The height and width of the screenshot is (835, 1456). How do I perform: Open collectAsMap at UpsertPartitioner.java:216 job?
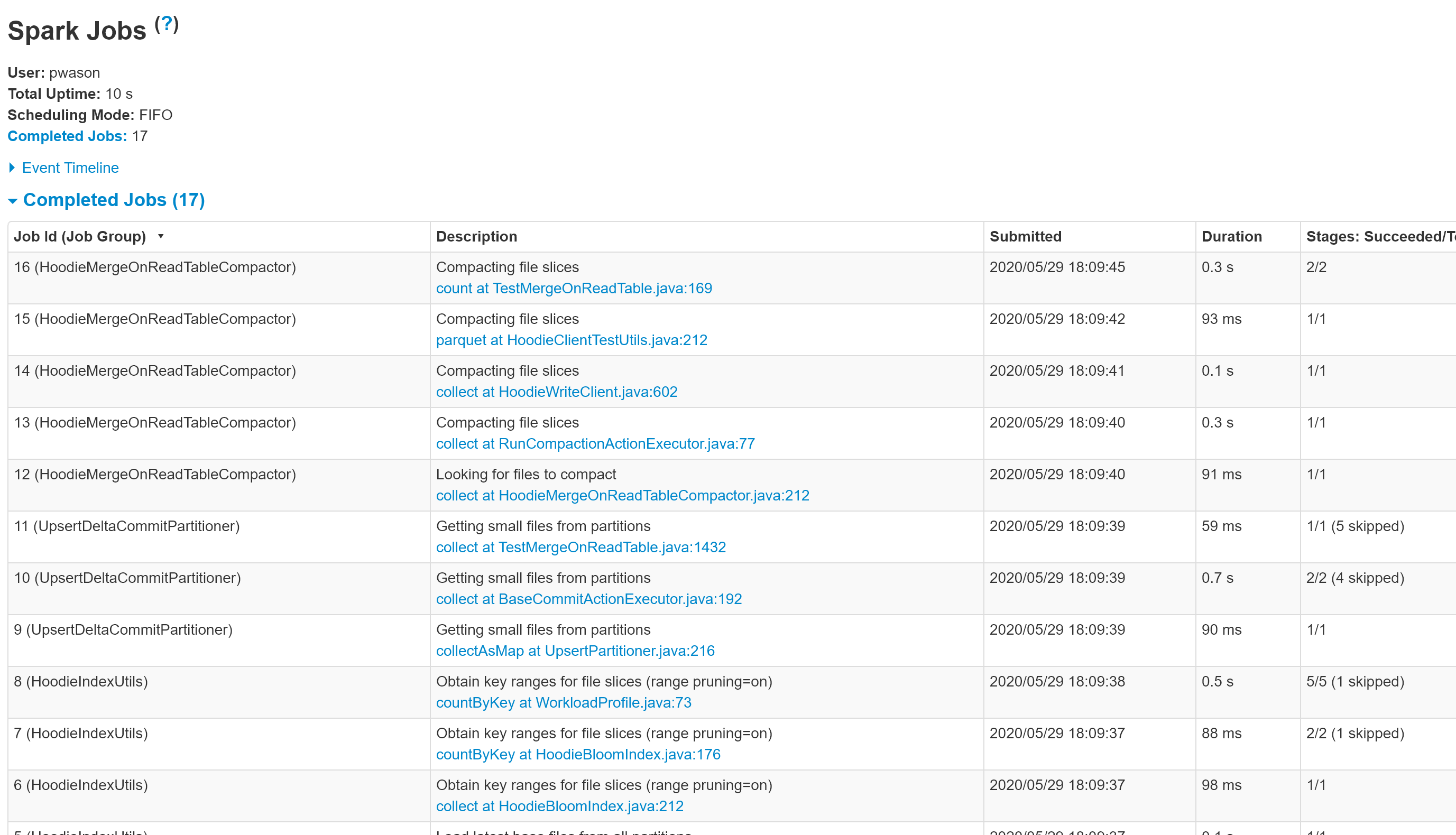575,651
